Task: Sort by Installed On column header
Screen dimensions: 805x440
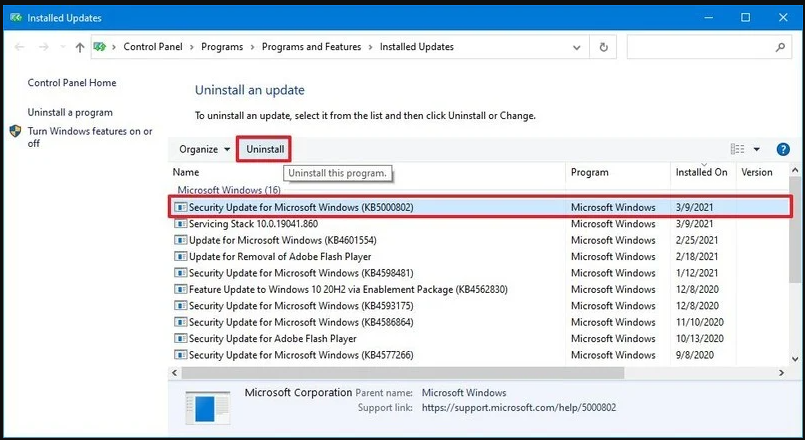Action: 703,173
